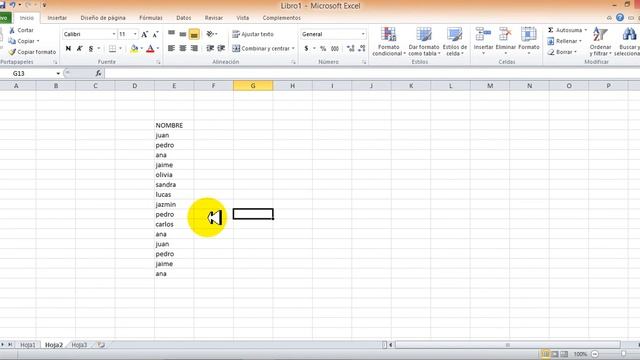Viewport: 640px width, 360px height.
Task: Decrease decimal places icon
Action: pos(362,49)
